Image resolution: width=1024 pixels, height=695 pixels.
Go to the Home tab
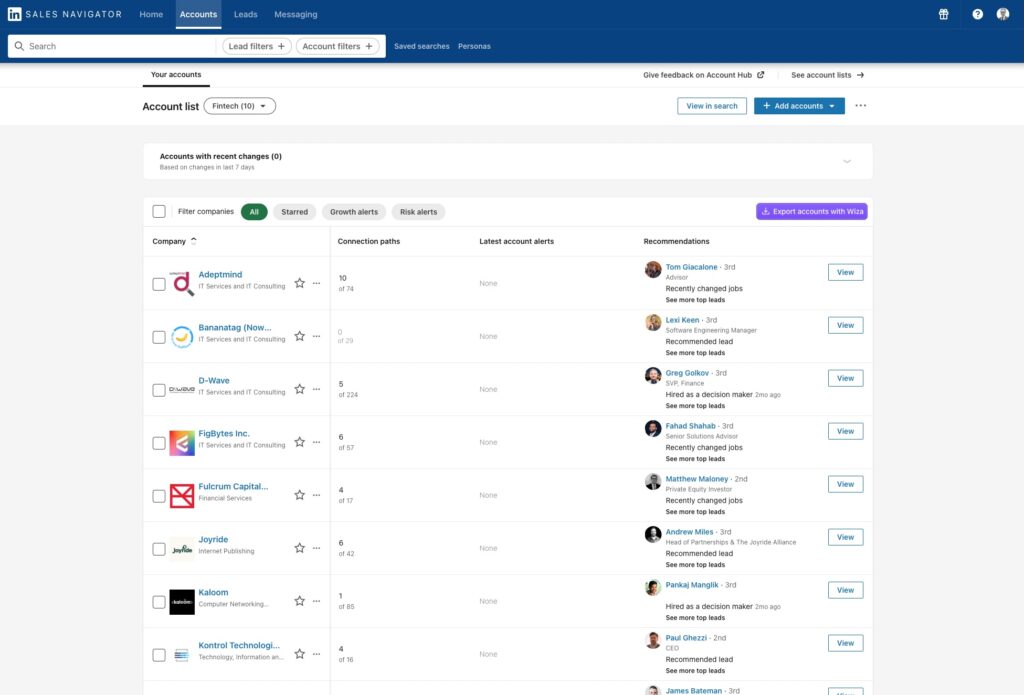pos(151,14)
